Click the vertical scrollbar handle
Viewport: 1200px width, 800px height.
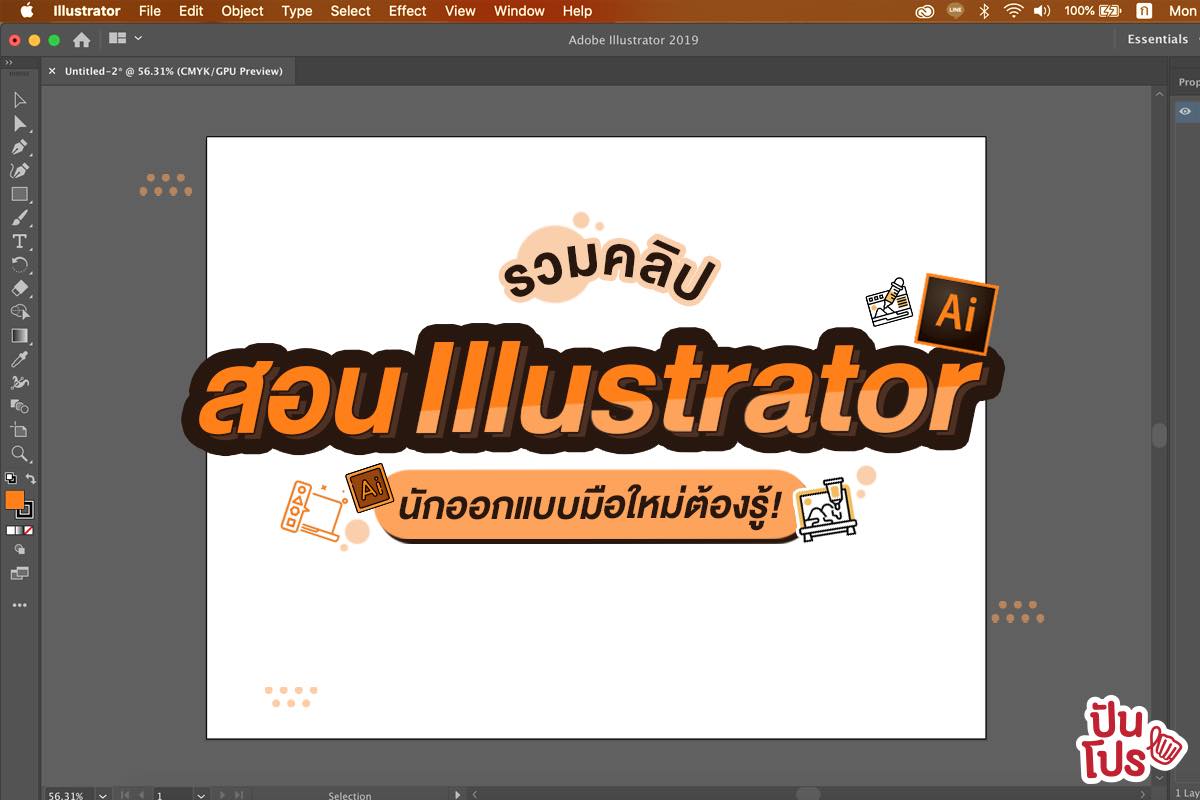point(1159,435)
